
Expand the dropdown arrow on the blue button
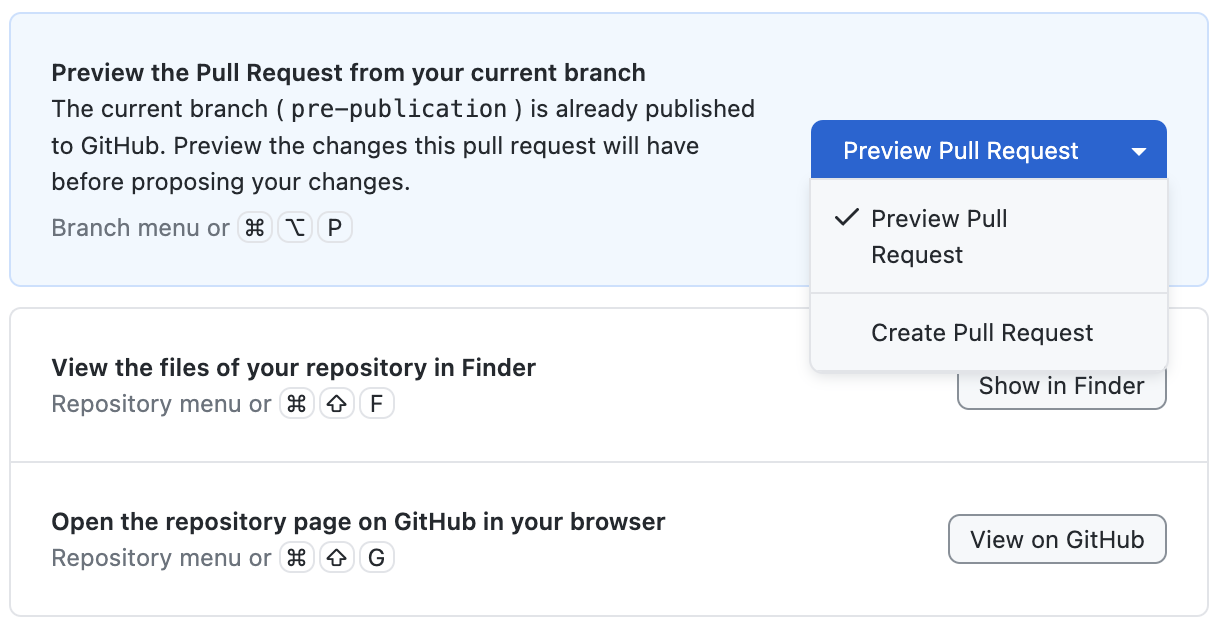[1138, 152]
